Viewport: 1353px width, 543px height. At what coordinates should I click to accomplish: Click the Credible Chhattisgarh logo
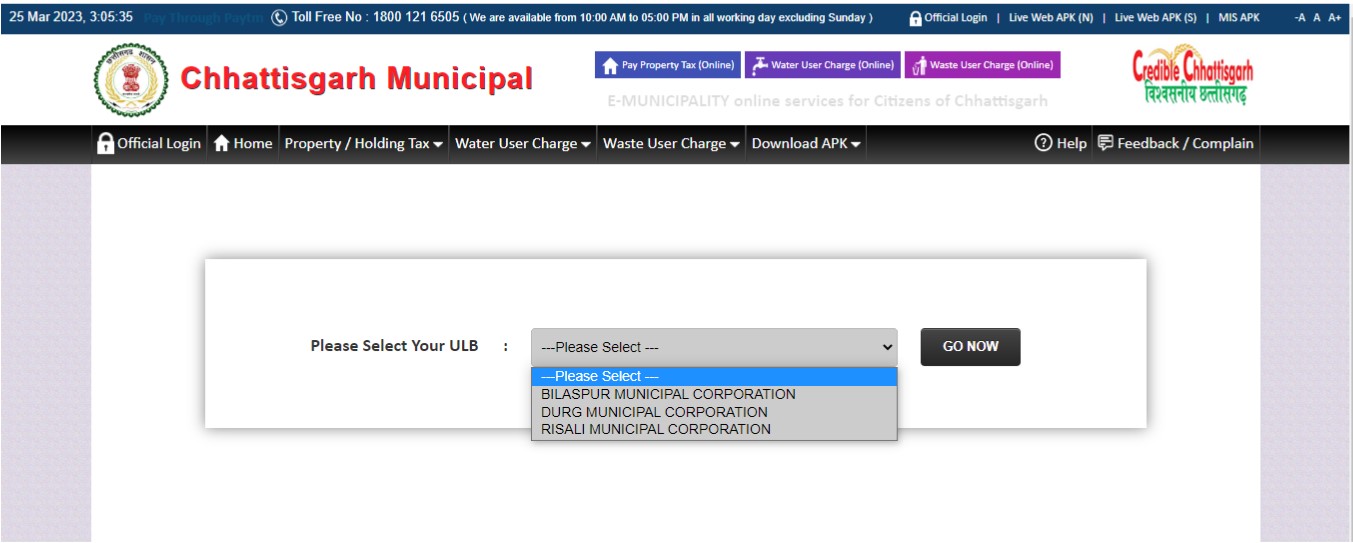click(x=1192, y=76)
